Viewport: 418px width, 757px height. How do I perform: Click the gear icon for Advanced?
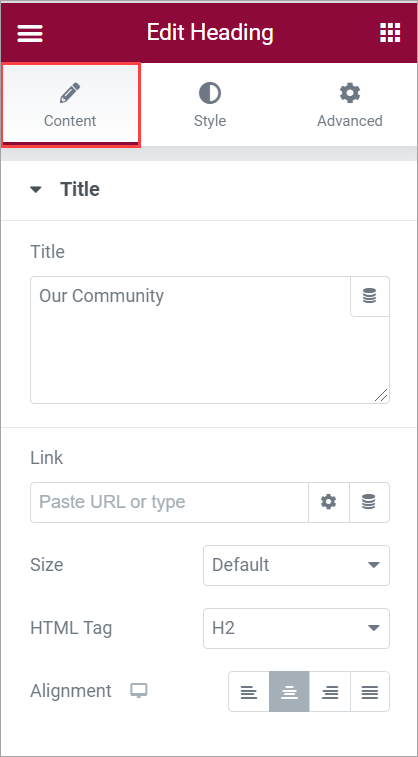pyautogui.click(x=350, y=93)
